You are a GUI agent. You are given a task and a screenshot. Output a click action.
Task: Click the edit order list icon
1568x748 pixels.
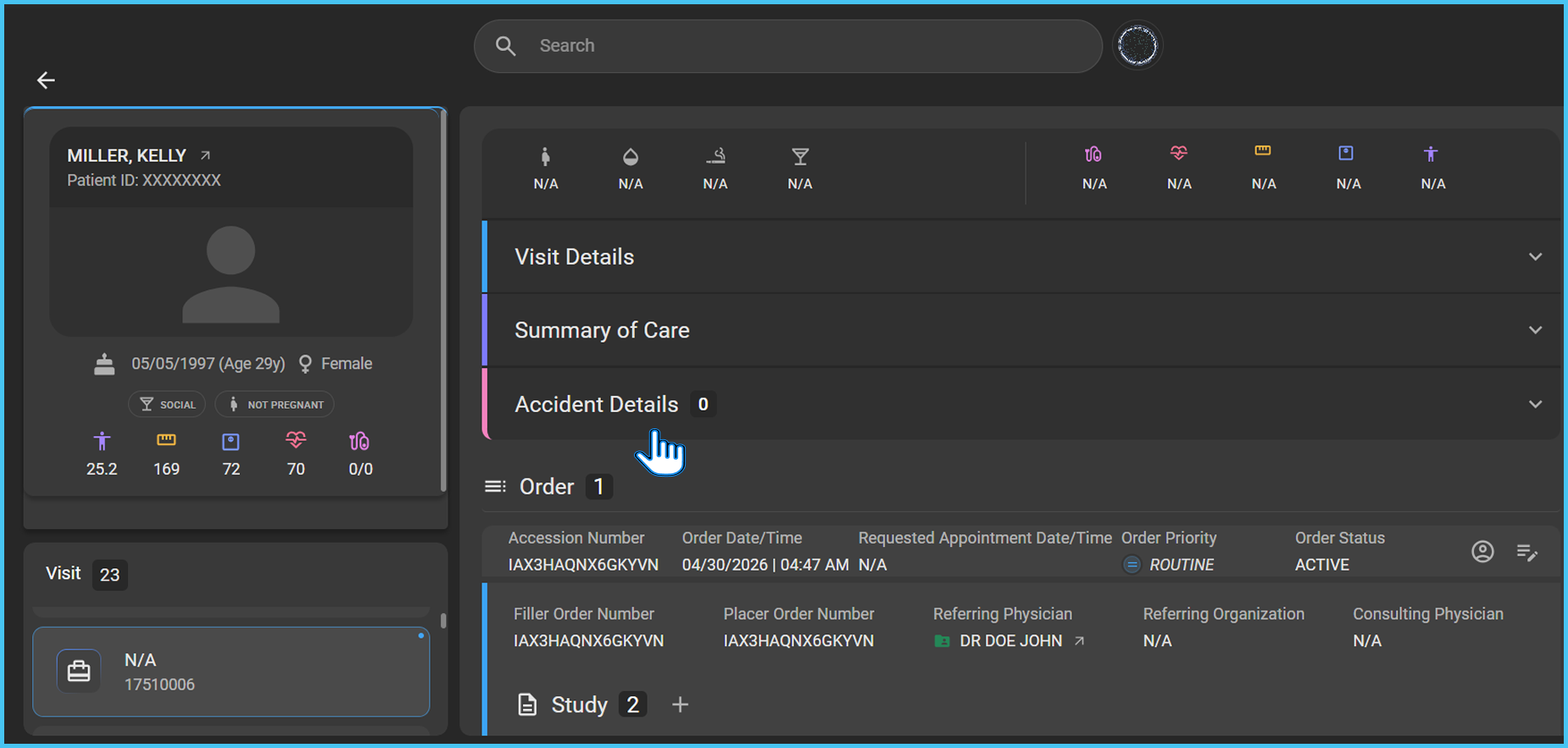pyautogui.click(x=1527, y=553)
